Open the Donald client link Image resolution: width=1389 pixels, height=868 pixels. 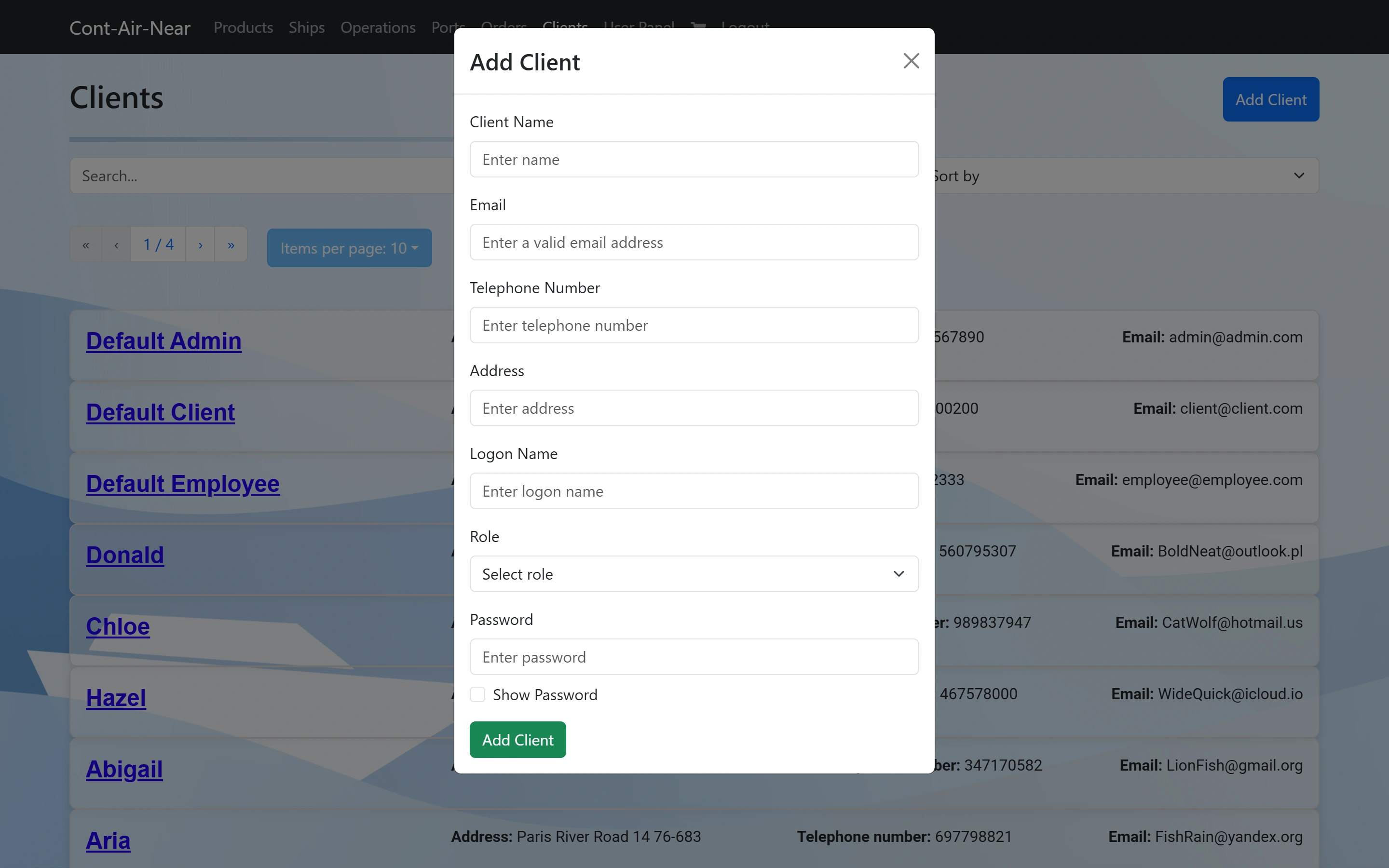point(124,555)
